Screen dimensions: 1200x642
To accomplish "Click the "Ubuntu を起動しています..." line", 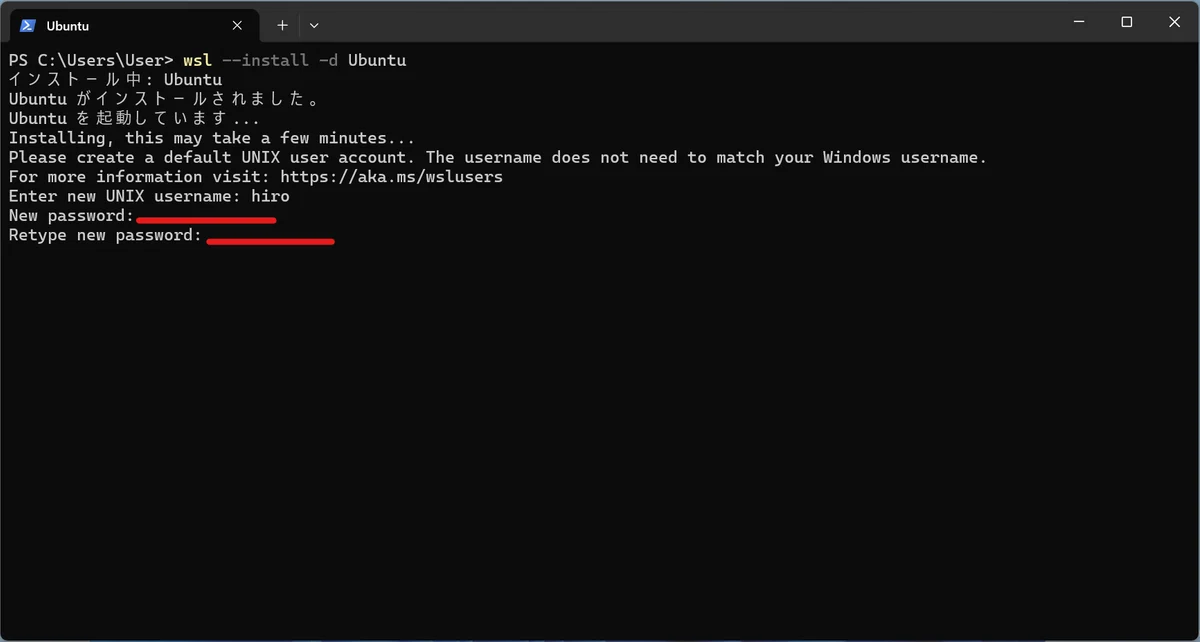I will pos(134,118).
